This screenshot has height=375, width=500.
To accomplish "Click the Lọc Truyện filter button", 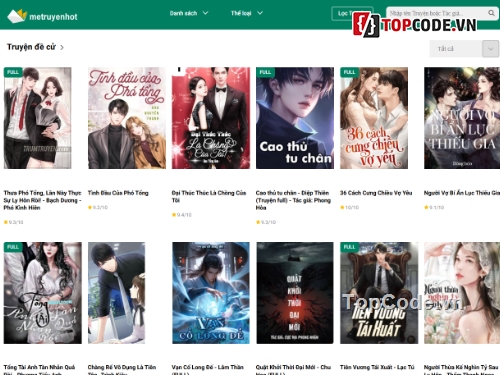I will click(352, 14).
